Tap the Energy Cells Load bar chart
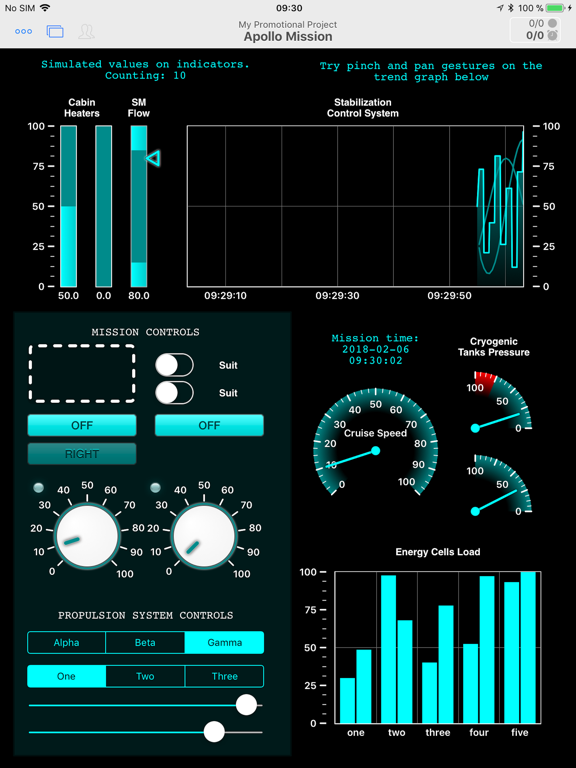Screen dimensions: 576x768 (x=438, y=647)
